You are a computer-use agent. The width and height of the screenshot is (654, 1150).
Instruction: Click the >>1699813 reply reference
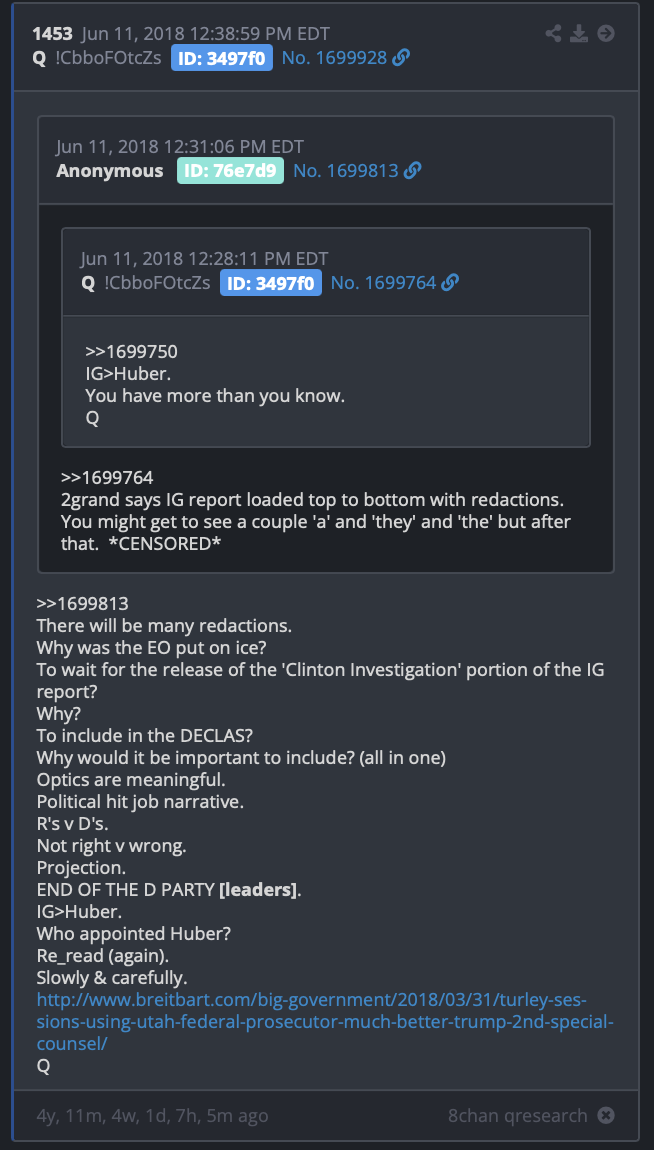pyautogui.click(x=83, y=604)
